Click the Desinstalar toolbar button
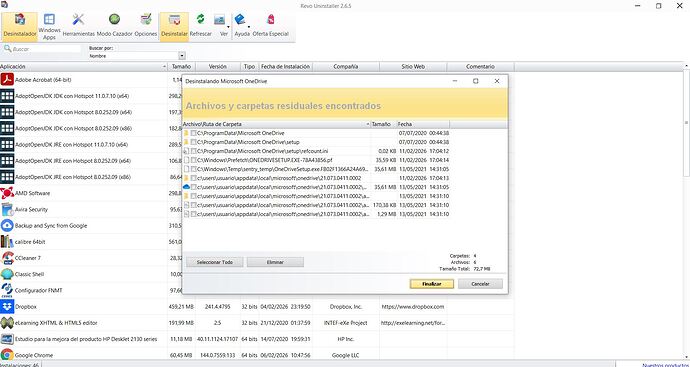Screen dimensions: 690x367 point(174,26)
